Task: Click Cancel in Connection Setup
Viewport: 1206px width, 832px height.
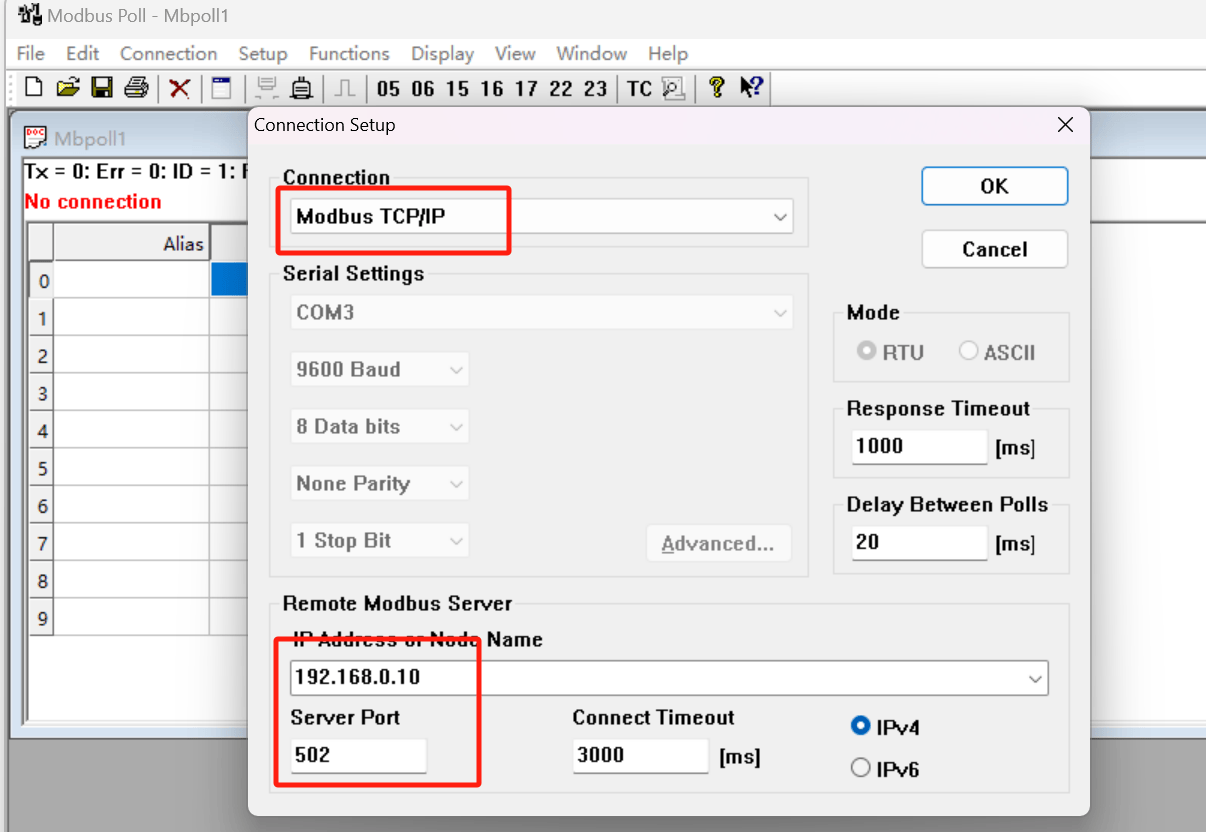Action: pyautogui.click(x=995, y=249)
